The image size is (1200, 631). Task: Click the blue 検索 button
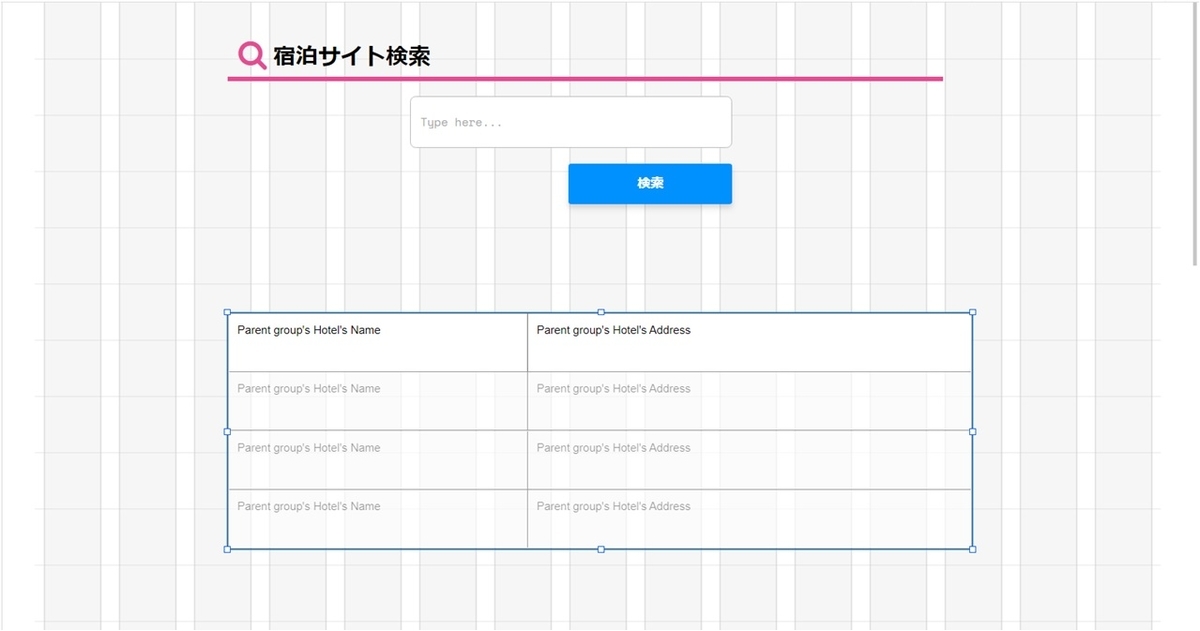pos(650,184)
